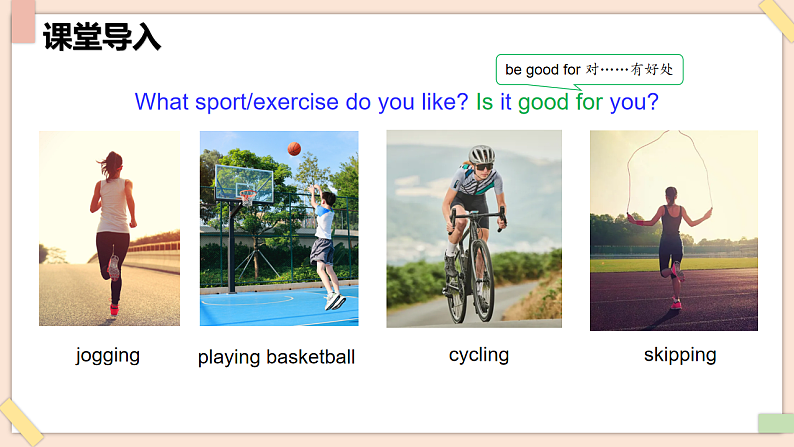Click the "cycling" caption
Screen dimensions: 794x447
click(x=479, y=354)
